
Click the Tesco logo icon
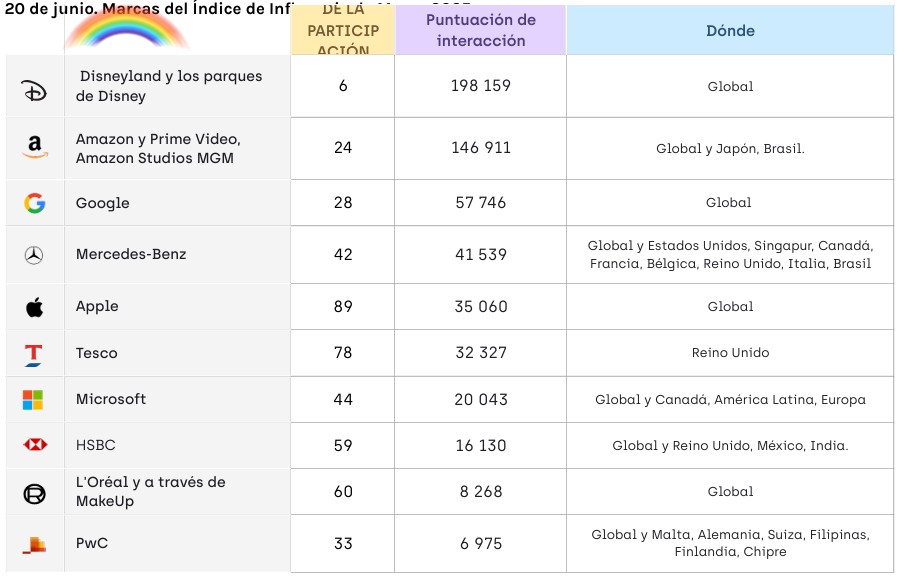34,353
